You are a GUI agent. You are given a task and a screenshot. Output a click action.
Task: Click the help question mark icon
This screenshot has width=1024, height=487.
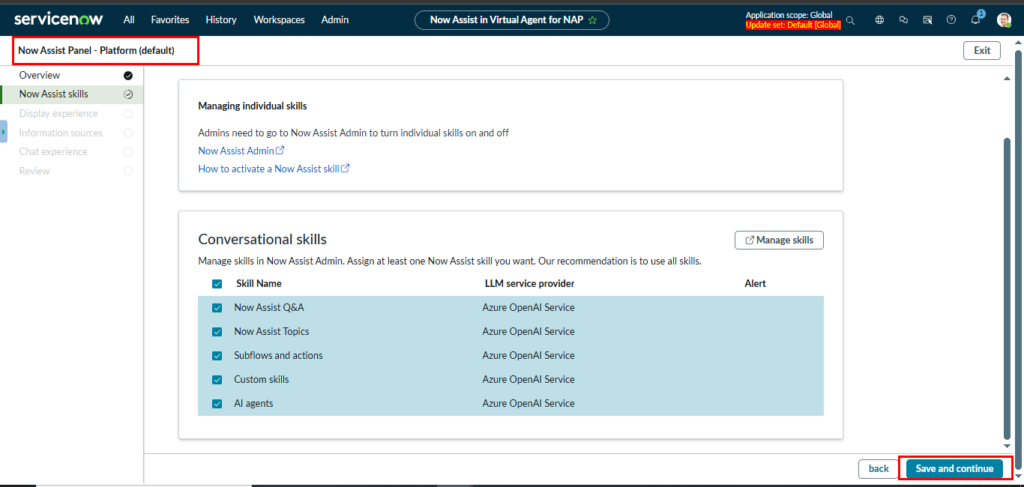tap(951, 19)
